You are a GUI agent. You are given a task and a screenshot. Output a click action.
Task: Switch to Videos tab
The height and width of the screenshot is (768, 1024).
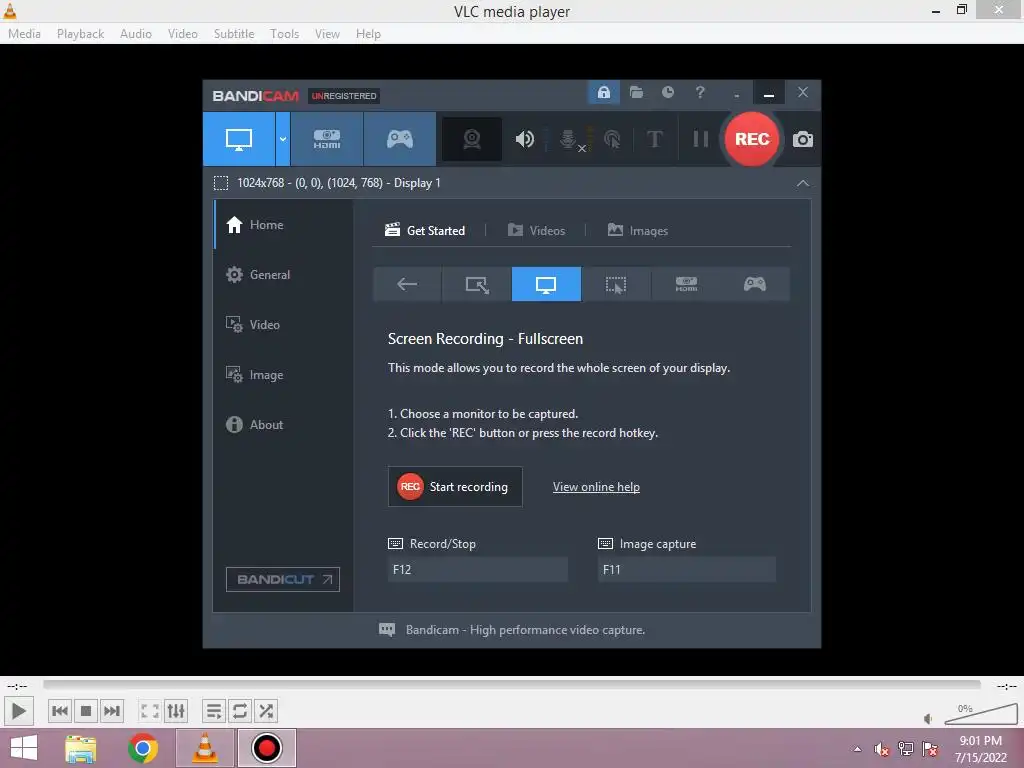tap(536, 231)
